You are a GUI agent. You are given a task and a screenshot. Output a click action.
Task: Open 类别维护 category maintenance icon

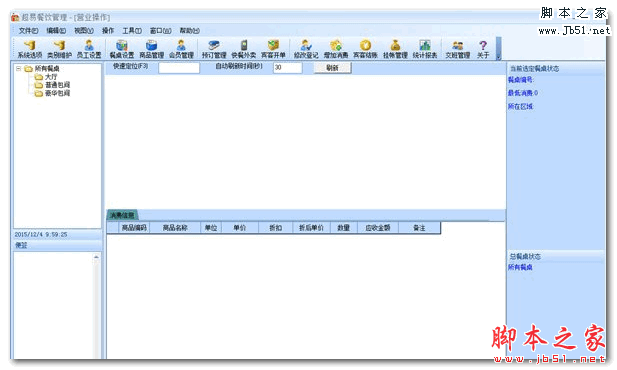(59, 49)
